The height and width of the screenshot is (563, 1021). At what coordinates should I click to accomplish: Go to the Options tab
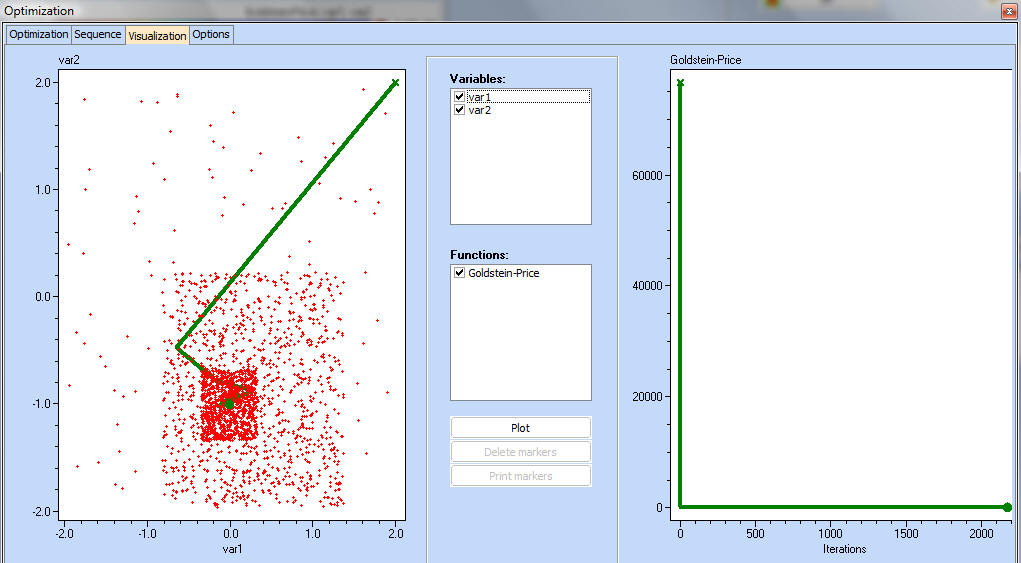(211, 34)
